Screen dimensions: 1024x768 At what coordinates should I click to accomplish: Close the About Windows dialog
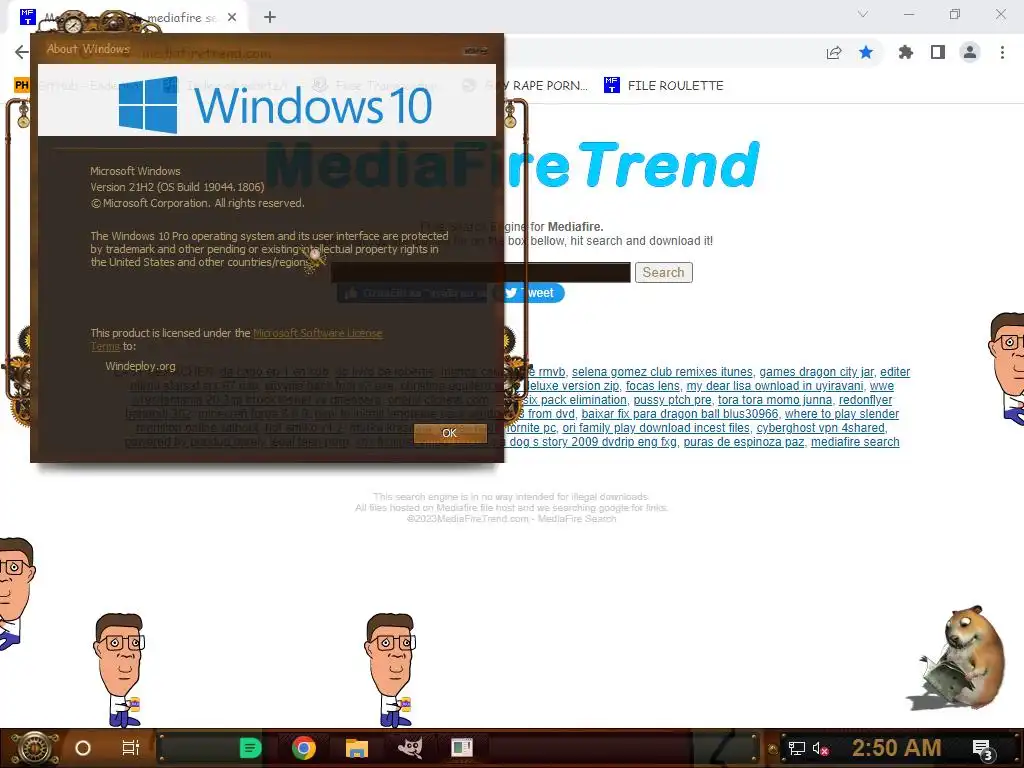point(475,50)
